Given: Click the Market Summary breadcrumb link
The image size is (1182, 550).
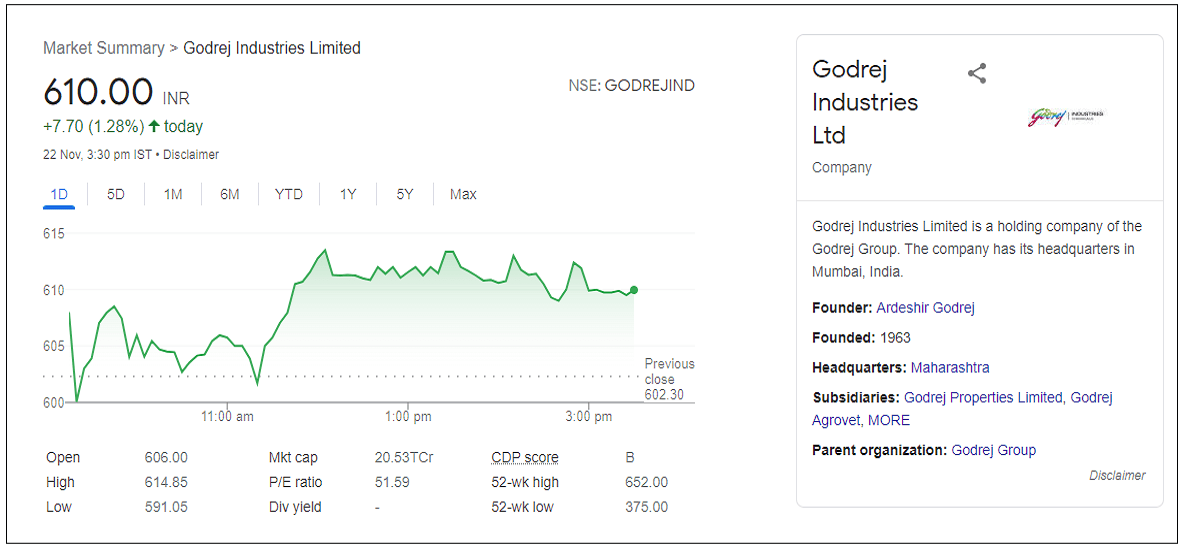Looking at the screenshot, I should [x=103, y=48].
